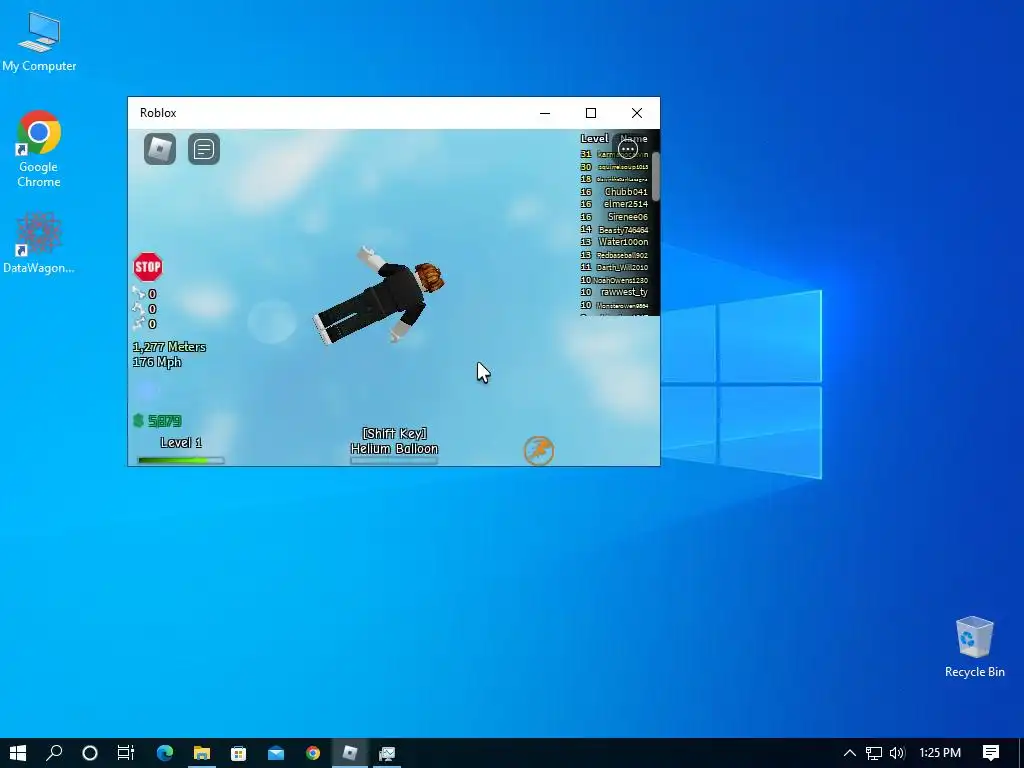Click the orange running-man icon

click(x=539, y=451)
